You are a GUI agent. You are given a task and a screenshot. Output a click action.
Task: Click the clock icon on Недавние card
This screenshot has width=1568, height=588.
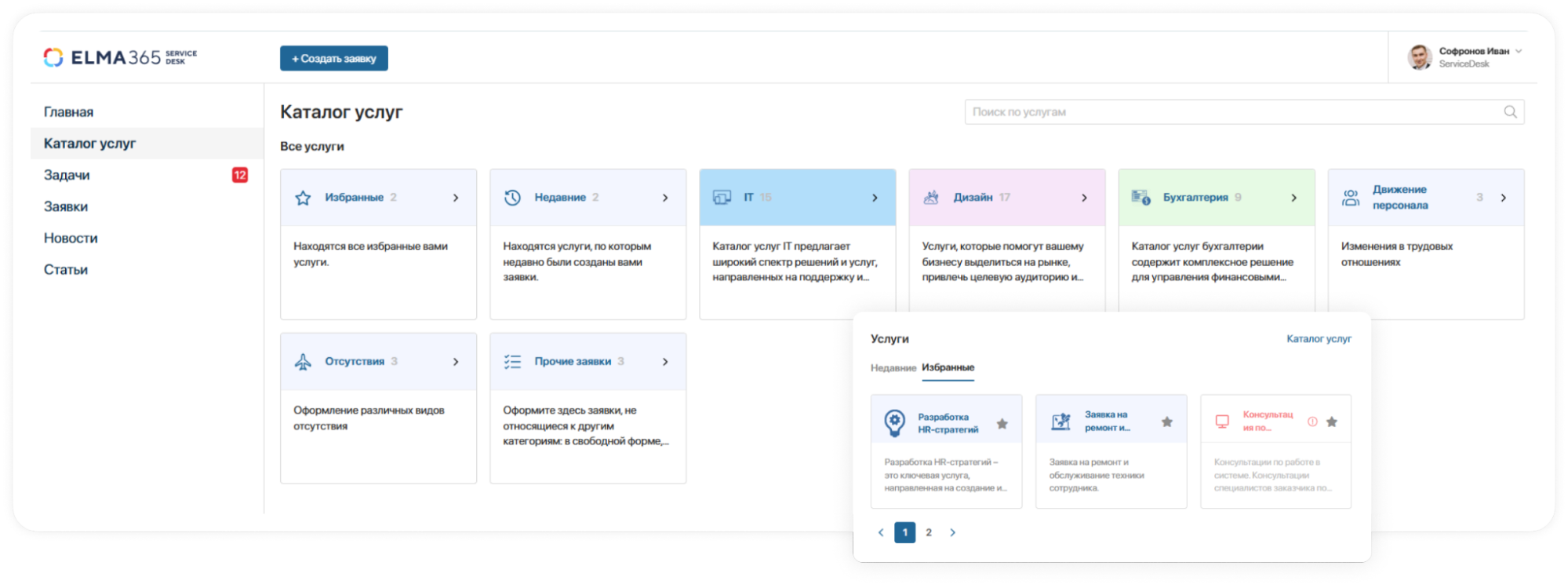(512, 198)
